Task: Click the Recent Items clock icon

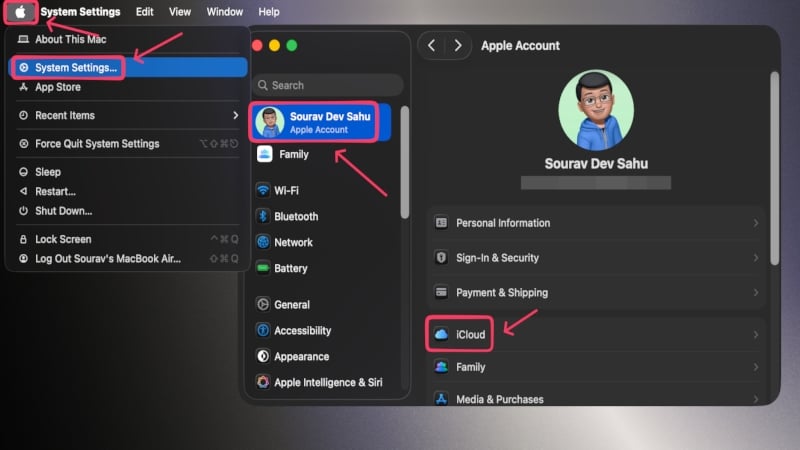Action: [x=23, y=115]
